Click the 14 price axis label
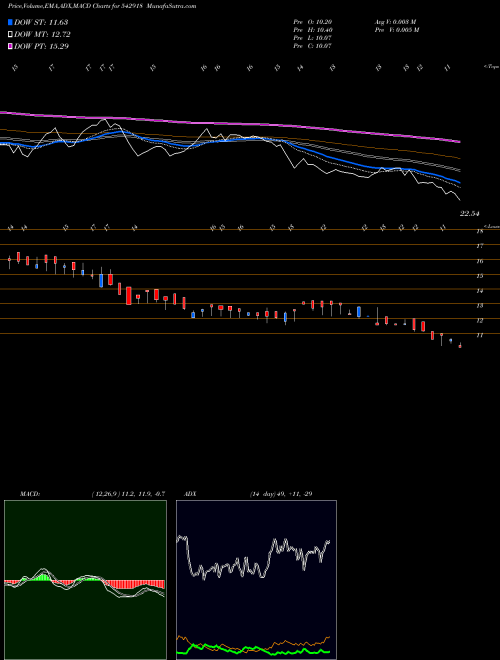Image resolution: width=500 pixels, height=660 pixels. pos(479,290)
